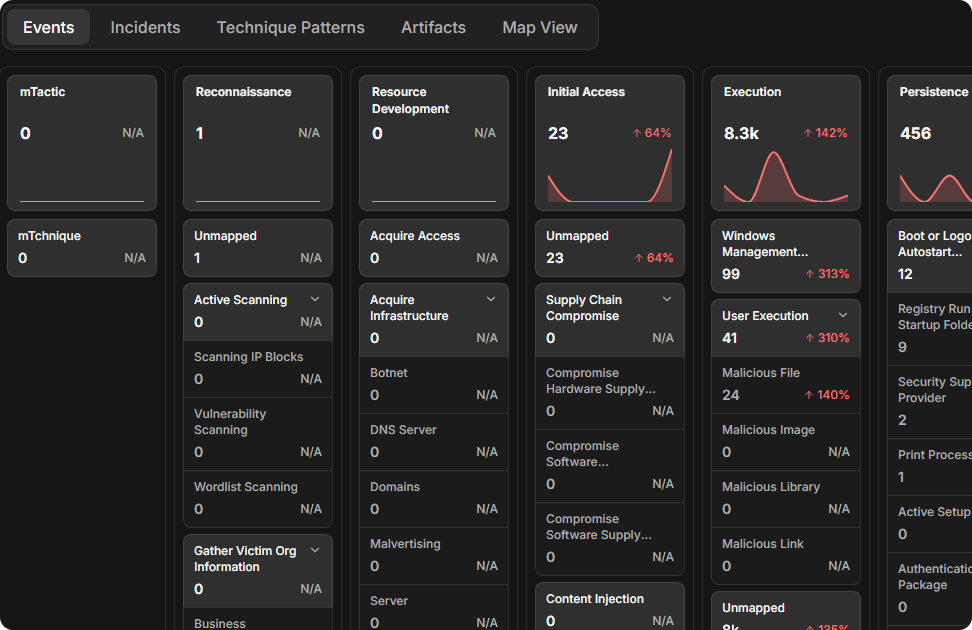This screenshot has height=630, width=972.
Task: Select the Windows Management technique card
Action: click(x=786, y=256)
